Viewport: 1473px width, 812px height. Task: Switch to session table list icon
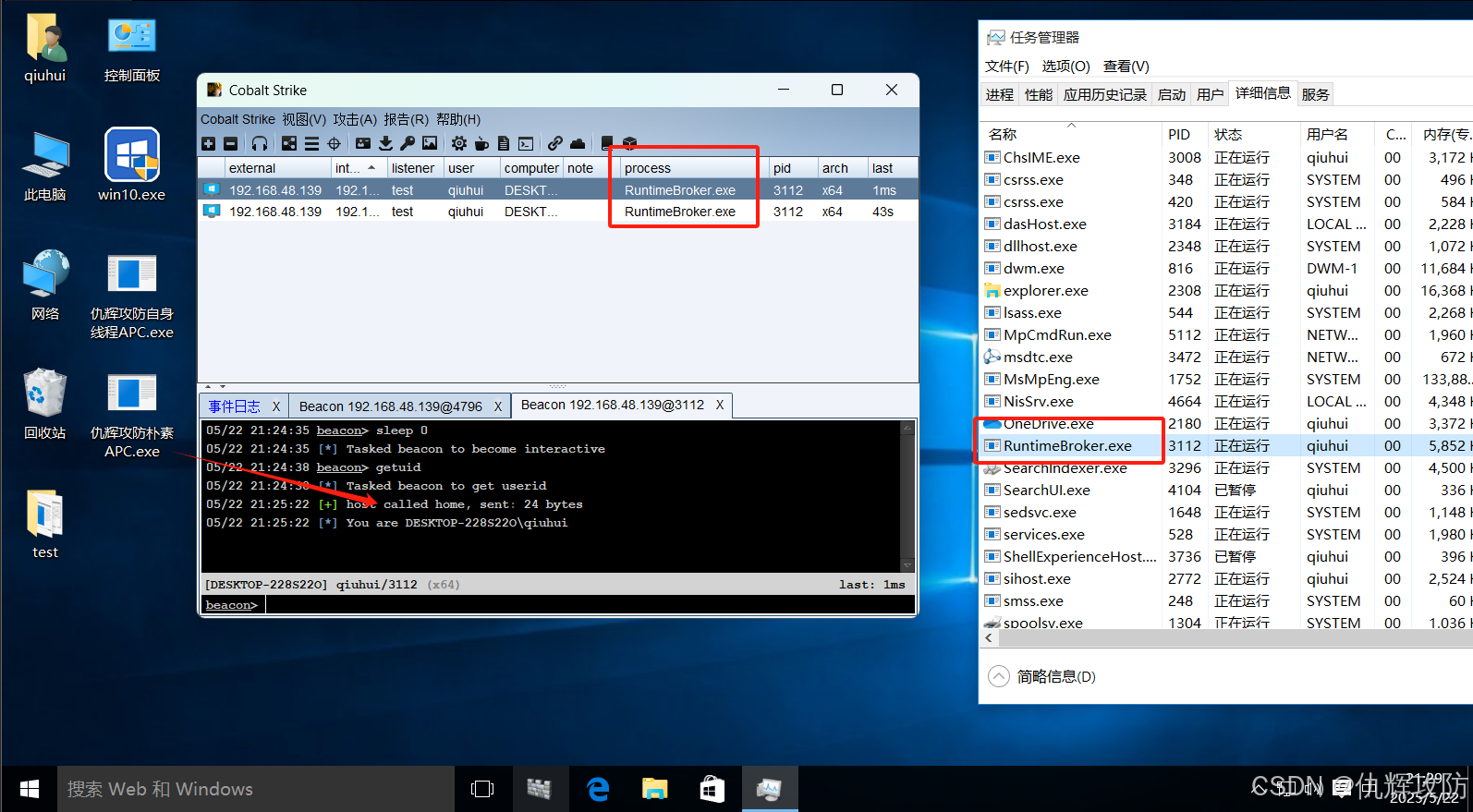point(311,143)
